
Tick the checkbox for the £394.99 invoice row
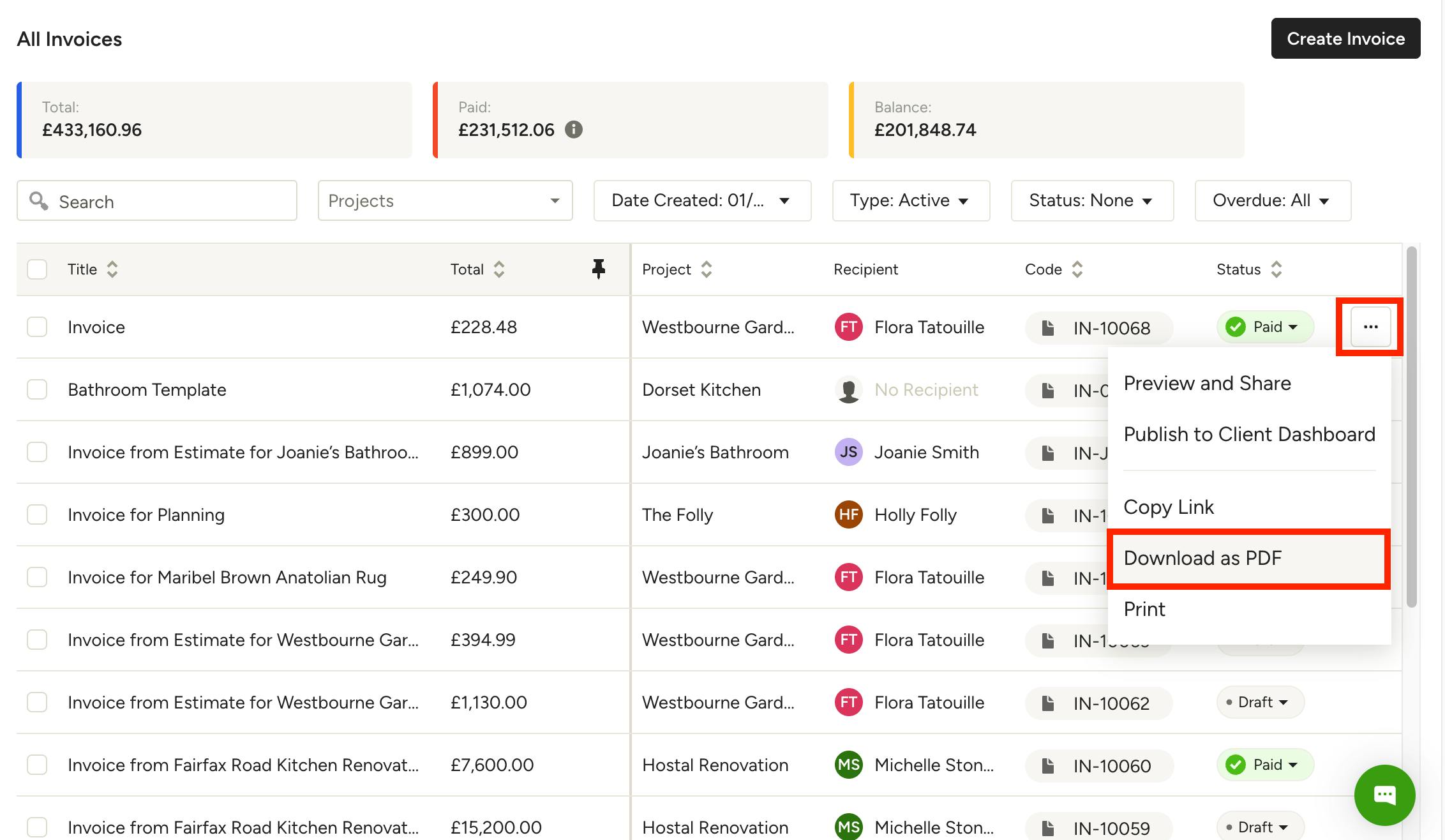click(x=37, y=640)
